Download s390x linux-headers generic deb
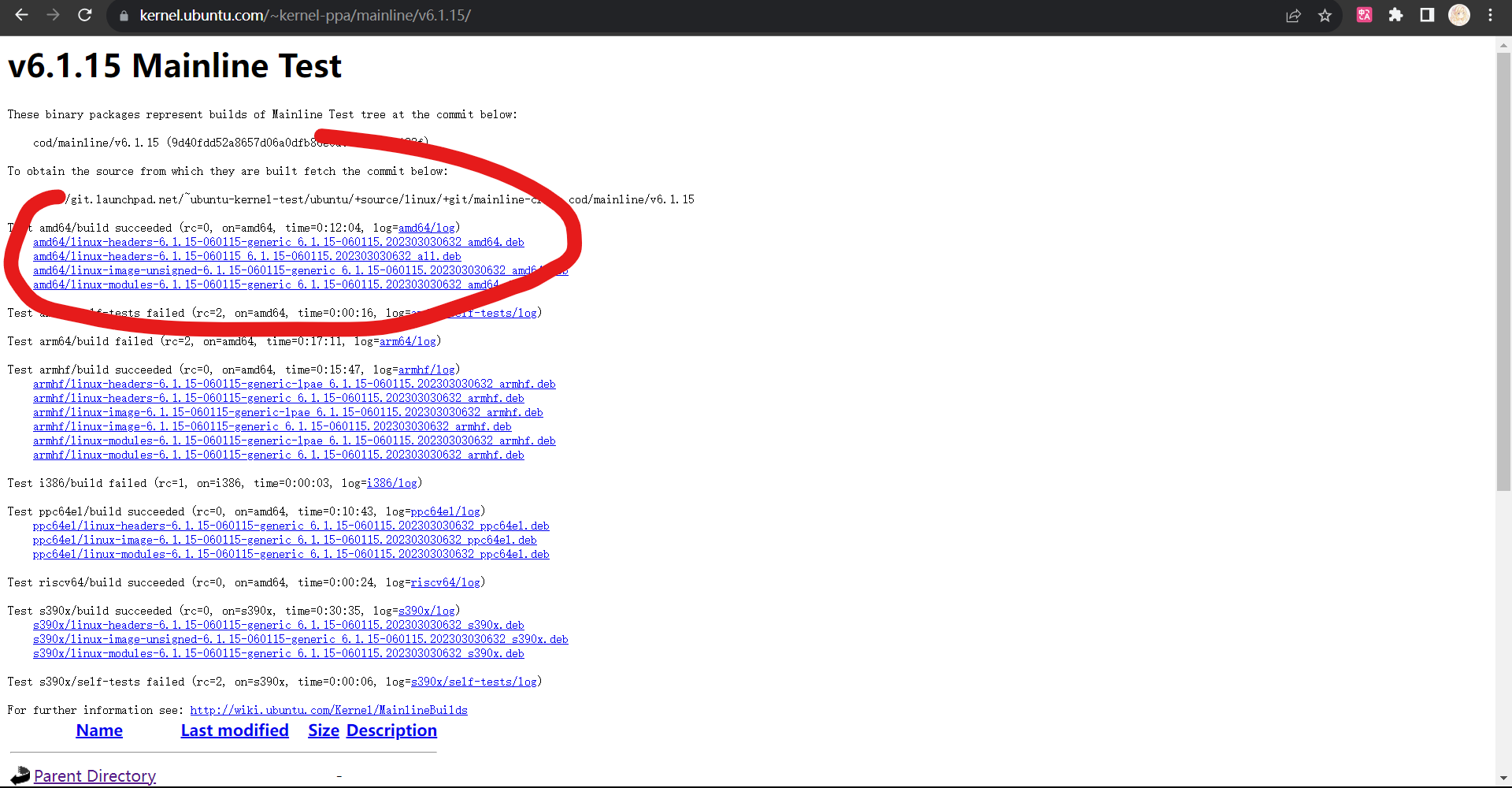The width and height of the screenshot is (1512, 788). point(278,625)
